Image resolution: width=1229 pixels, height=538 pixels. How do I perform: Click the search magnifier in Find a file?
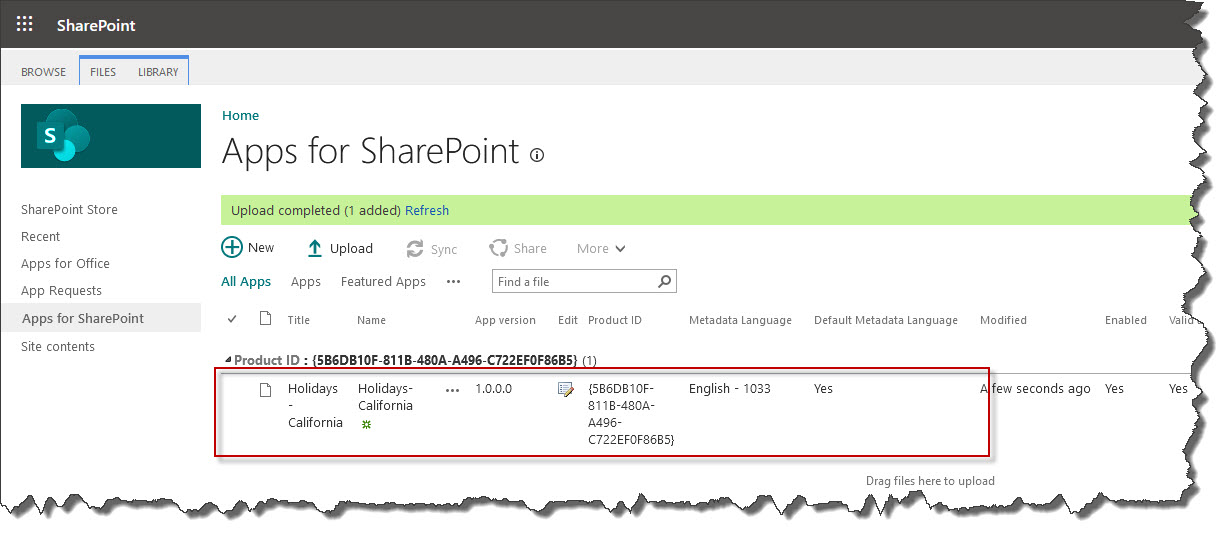click(x=664, y=282)
